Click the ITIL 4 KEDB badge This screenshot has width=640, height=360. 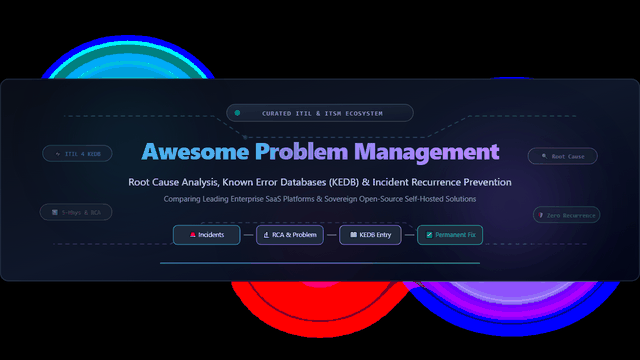77,154
